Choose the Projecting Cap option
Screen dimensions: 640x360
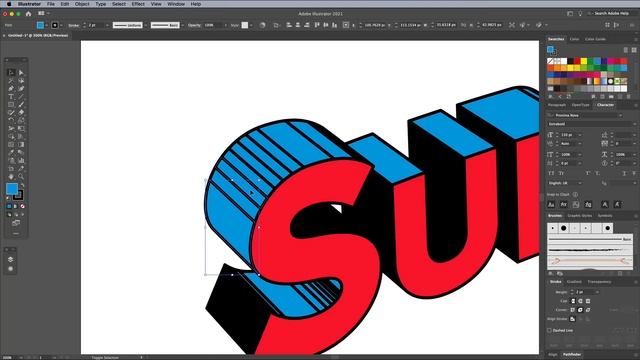point(588,301)
